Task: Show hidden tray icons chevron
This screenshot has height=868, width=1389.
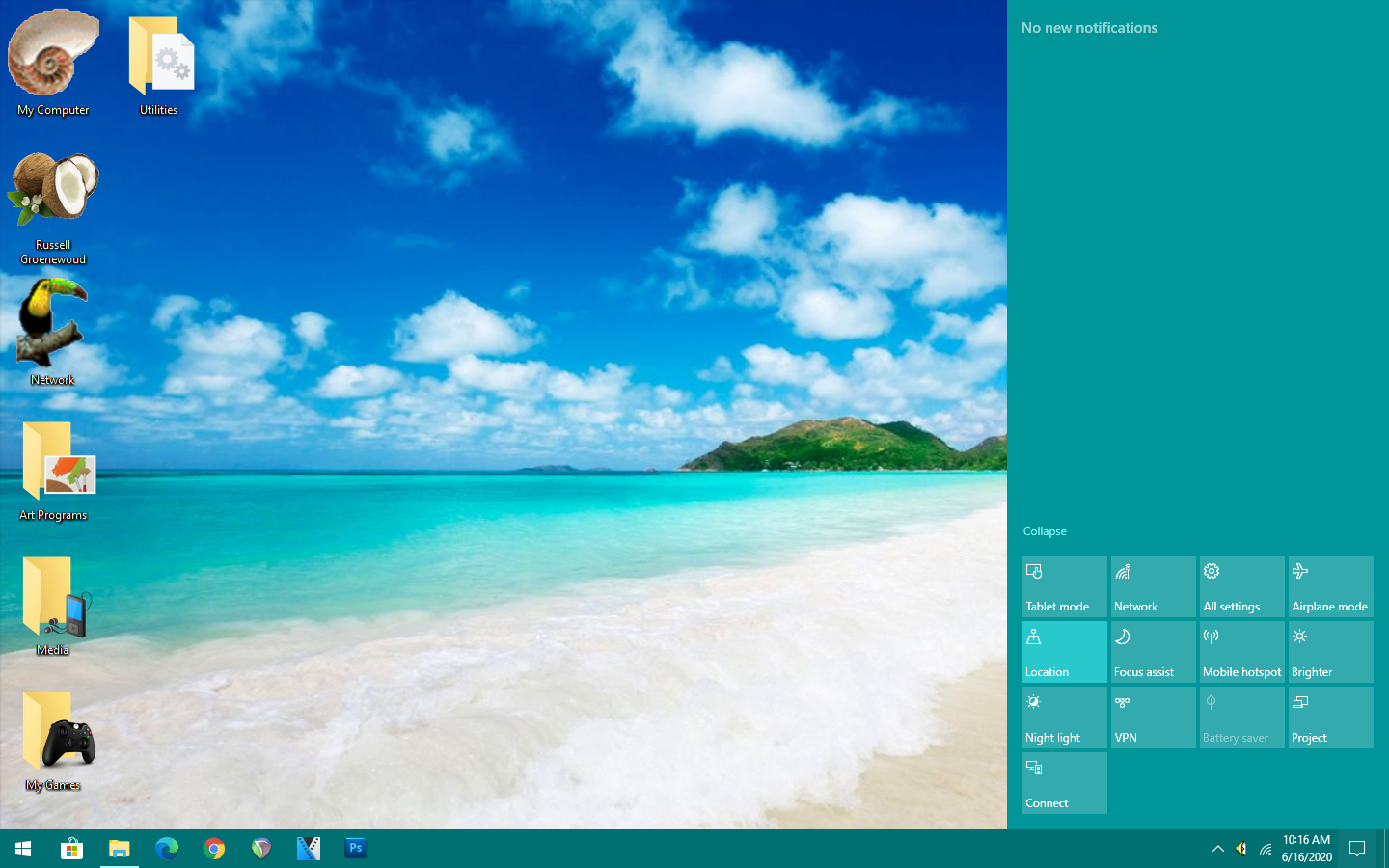Action: click(1217, 849)
